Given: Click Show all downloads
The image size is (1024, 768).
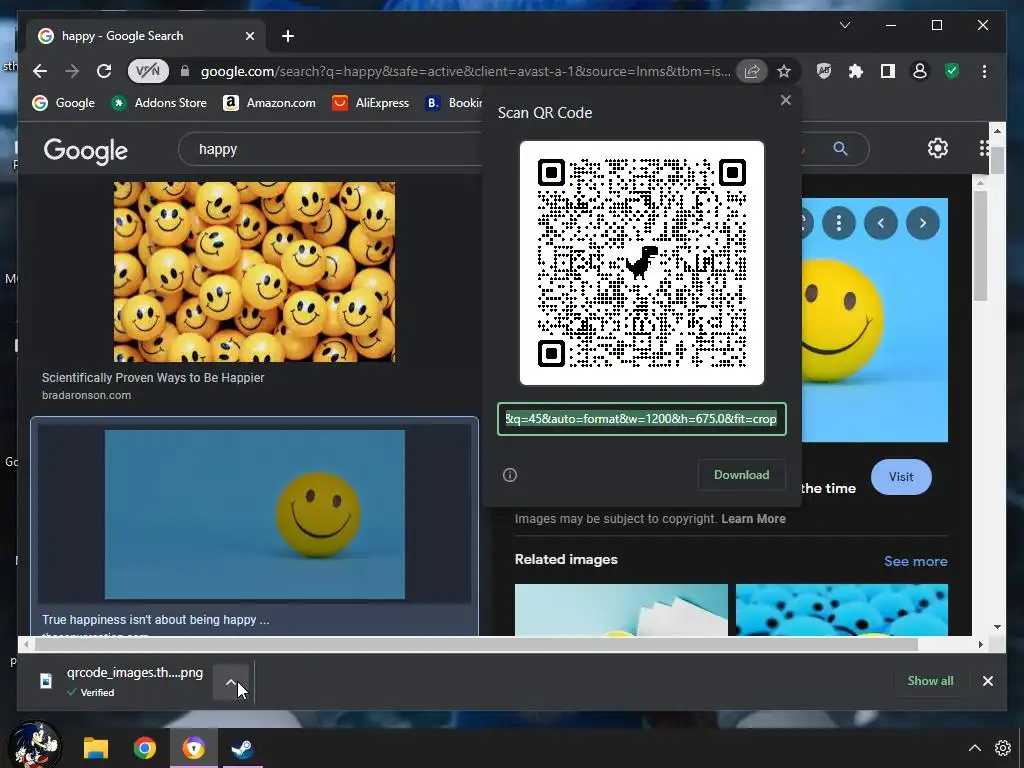Looking at the screenshot, I should (930, 680).
